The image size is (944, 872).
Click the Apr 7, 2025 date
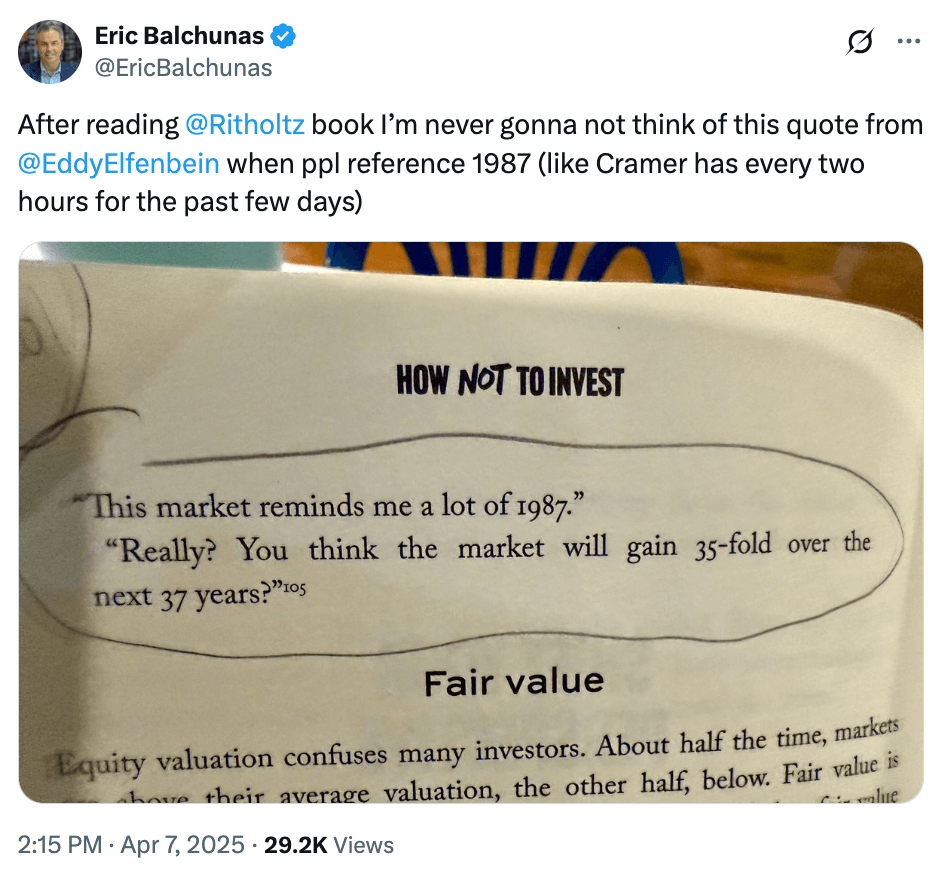pyautogui.click(x=184, y=845)
